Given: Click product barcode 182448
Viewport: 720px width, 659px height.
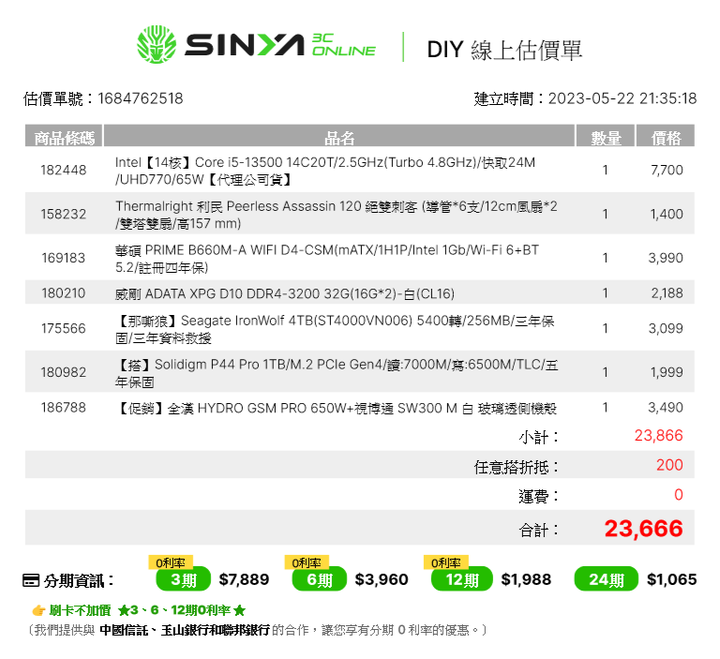Looking at the screenshot, I should click(63, 170).
